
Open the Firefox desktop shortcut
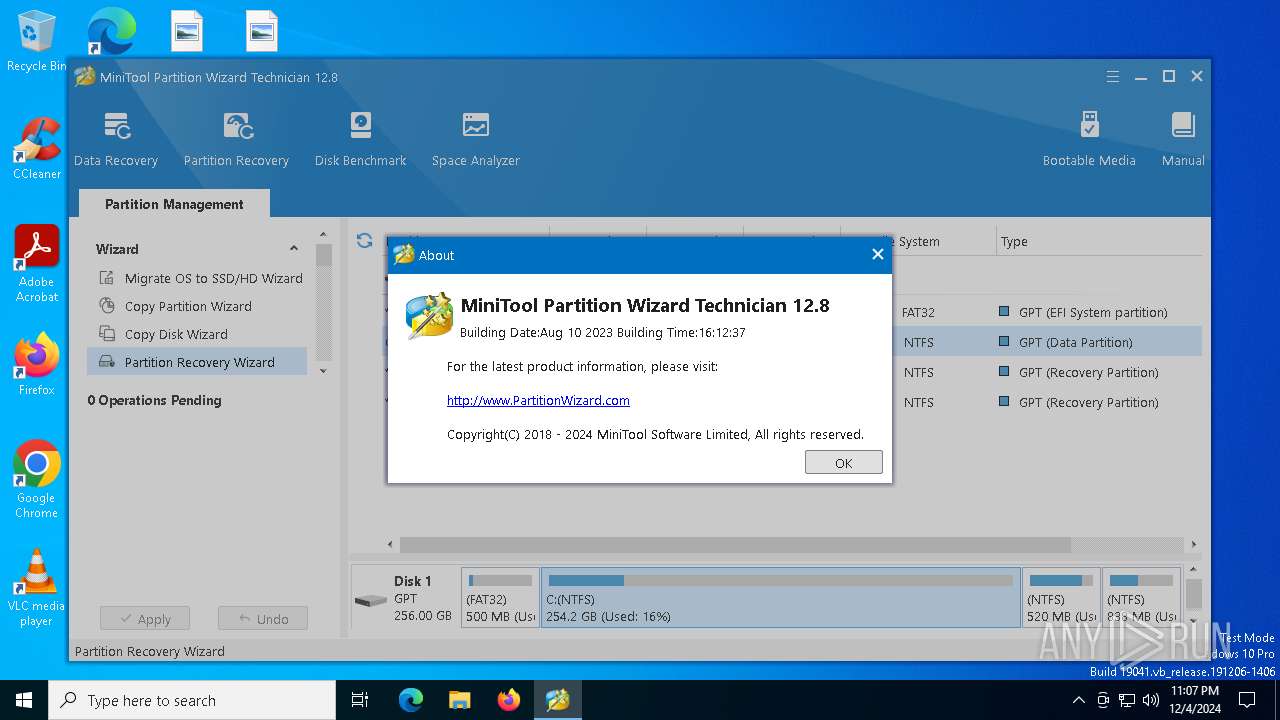pyautogui.click(x=37, y=364)
